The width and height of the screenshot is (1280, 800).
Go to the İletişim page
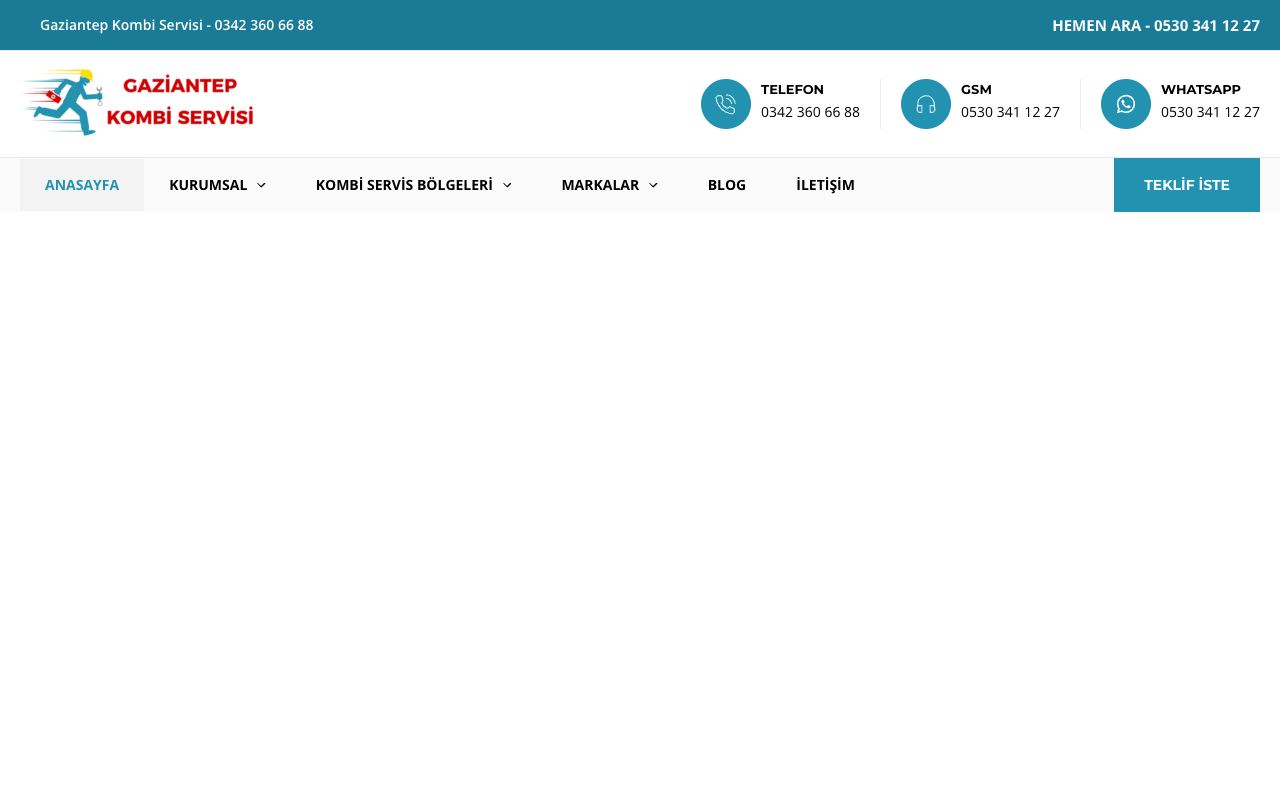click(825, 185)
